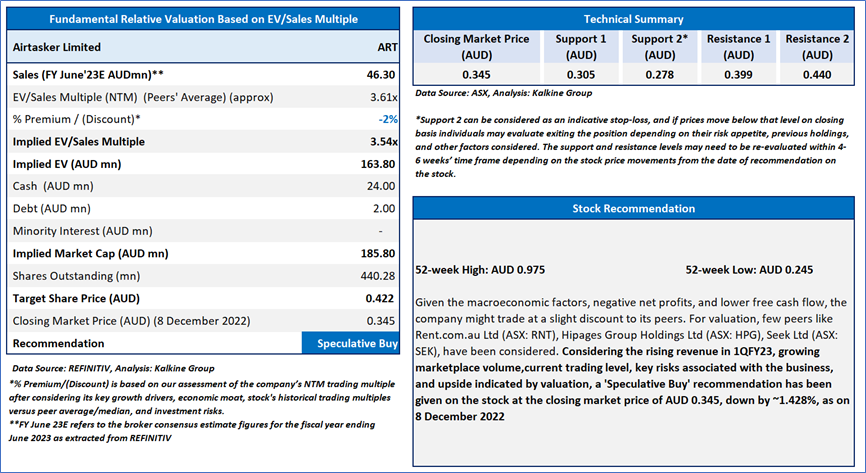Click the 'ART' ticker symbol
866x473 pixels.
[x=387, y=48]
